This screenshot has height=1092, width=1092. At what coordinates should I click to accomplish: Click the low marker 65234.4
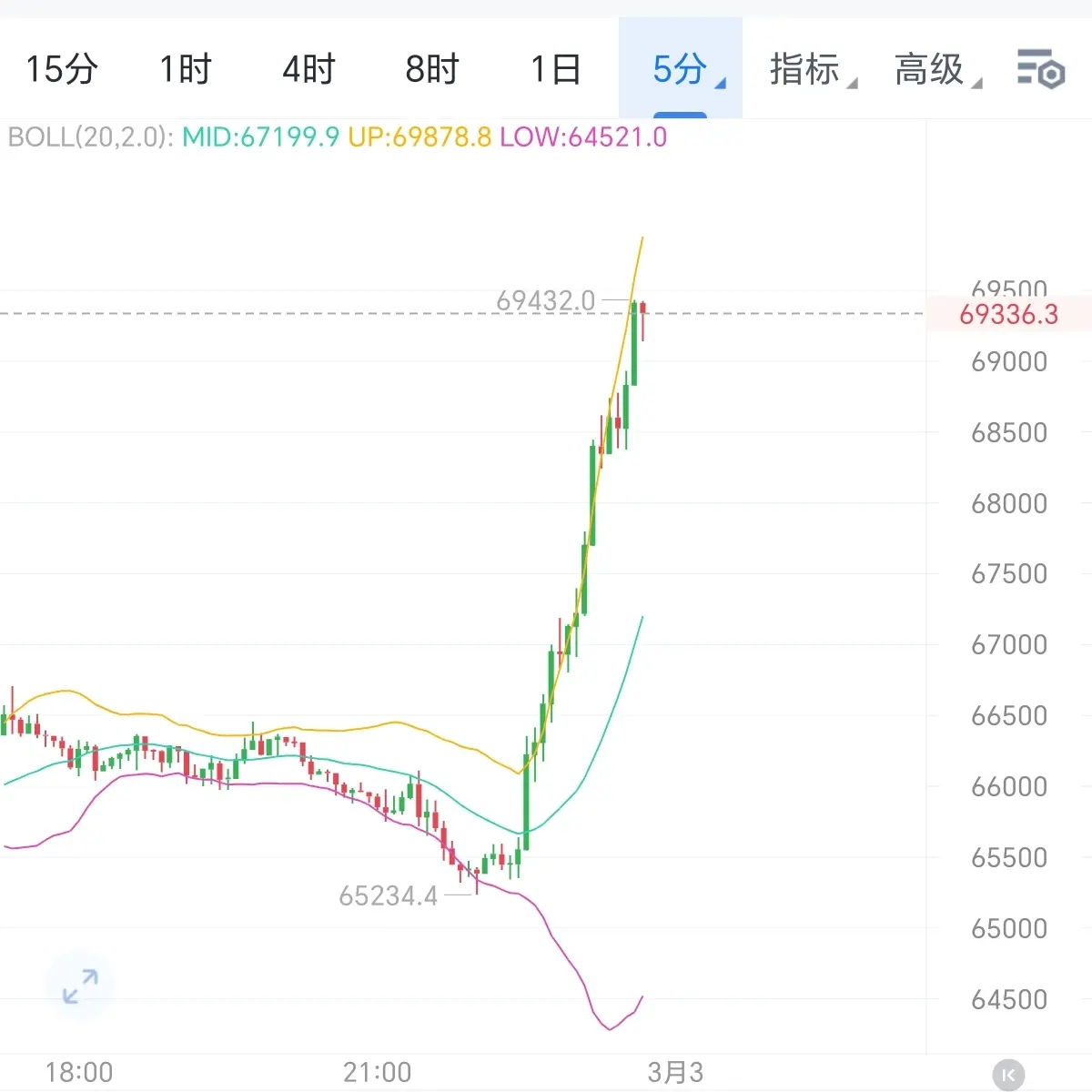coord(389,896)
